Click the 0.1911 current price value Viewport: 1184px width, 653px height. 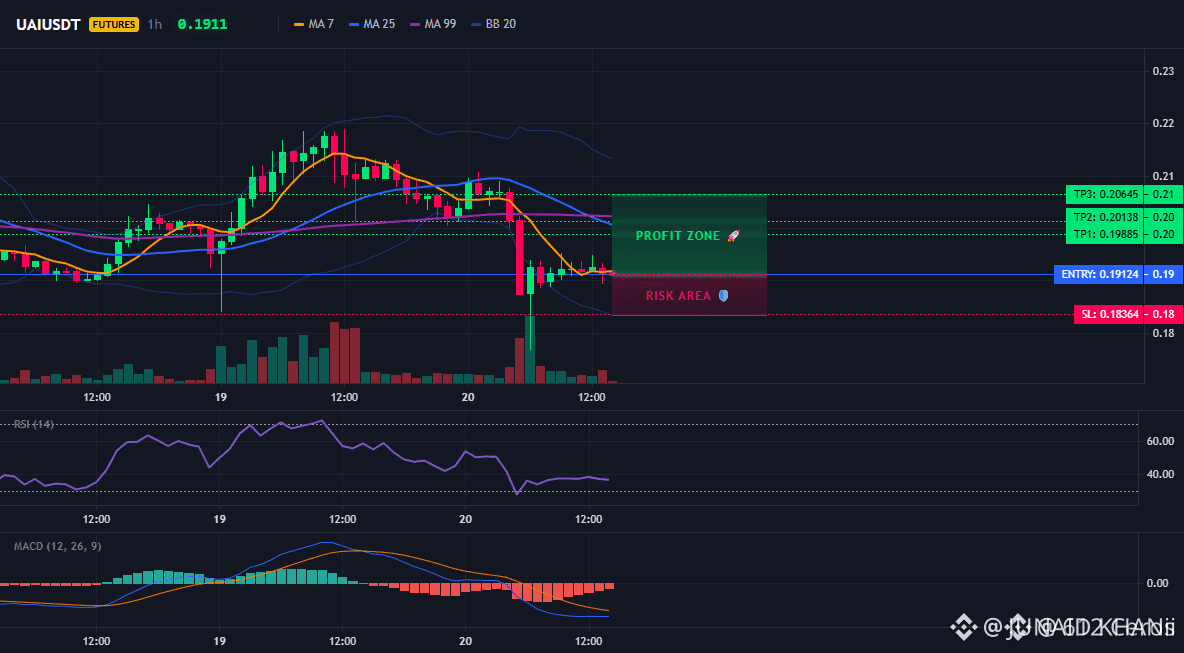pyautogui.click(x=202, y=24)
